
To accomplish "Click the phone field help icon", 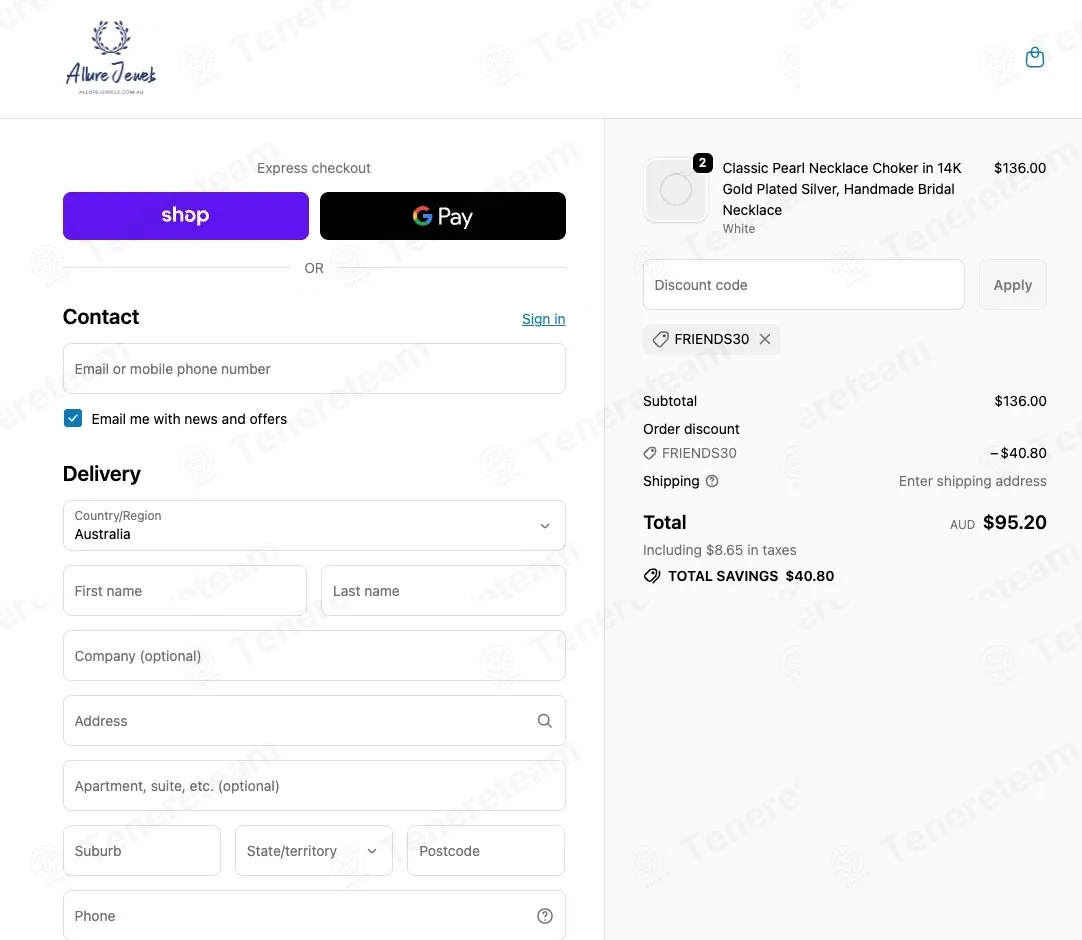I will 544,916.
